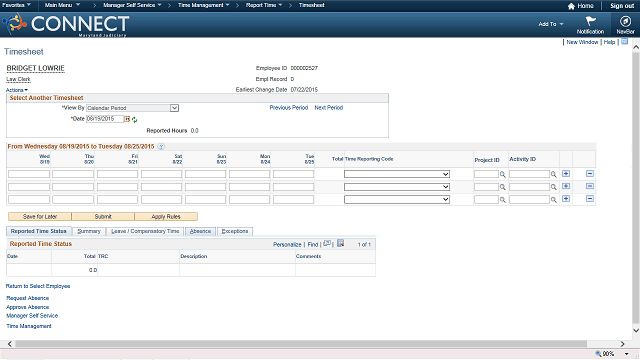640x360 pixels.
Task: Delete third row with minus icon
Action: 590,199
